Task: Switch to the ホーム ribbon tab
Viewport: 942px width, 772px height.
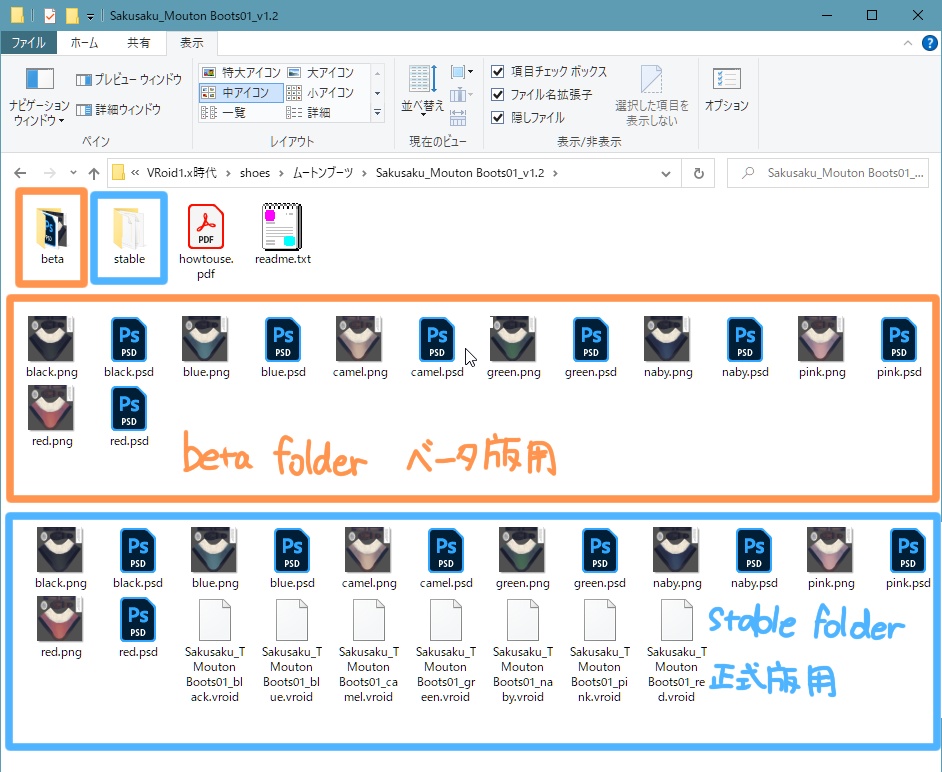Action: point(84,42)
